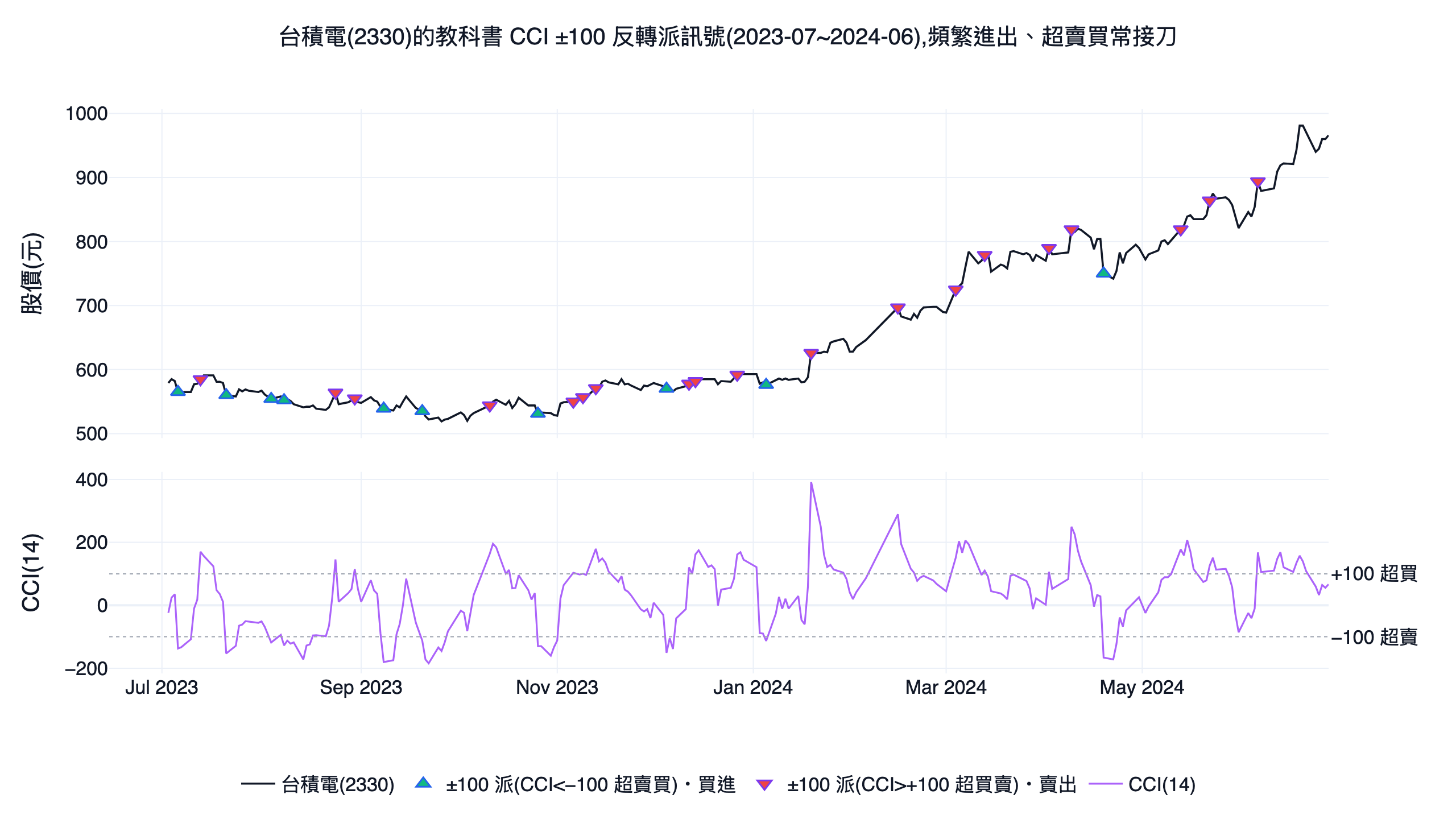
Task: Click the chart title text
Action: [727, 37]
